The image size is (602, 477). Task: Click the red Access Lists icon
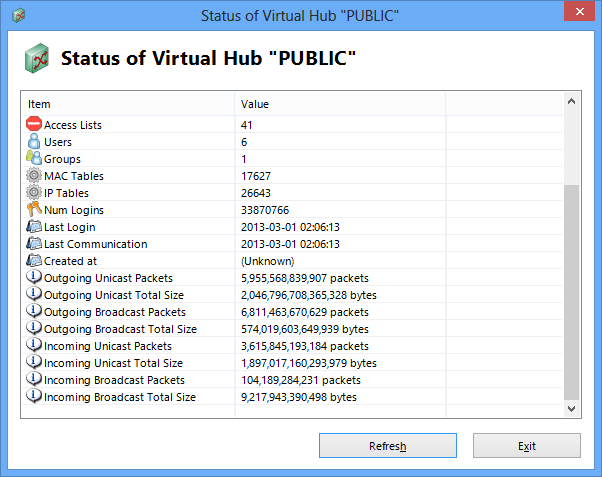pos(34,124)
